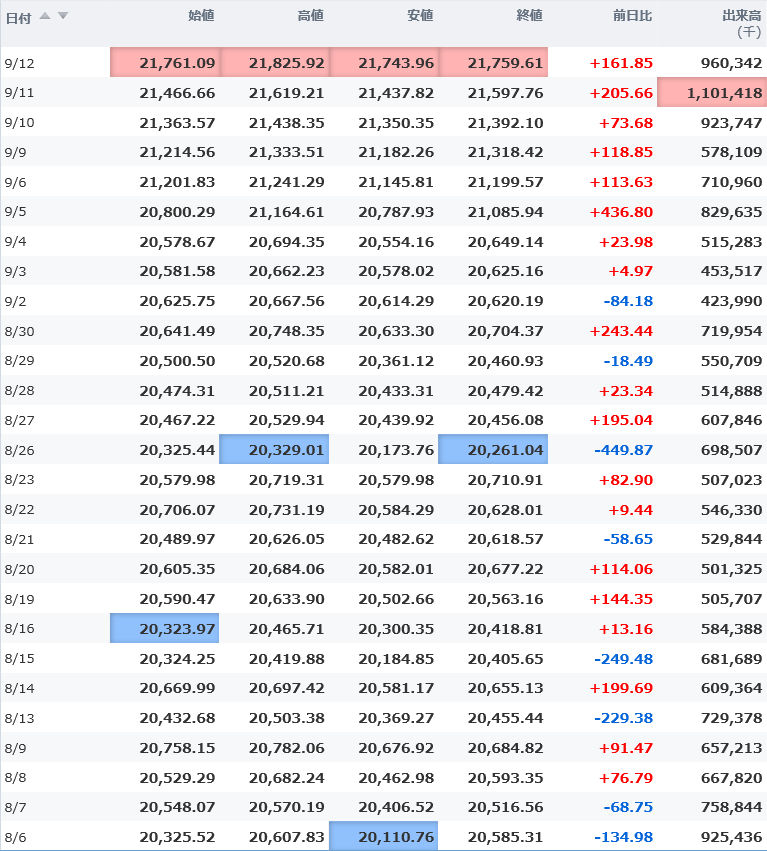Click the 安値 column header
Screen dimensions: 767x851
[x=420, y=16]
